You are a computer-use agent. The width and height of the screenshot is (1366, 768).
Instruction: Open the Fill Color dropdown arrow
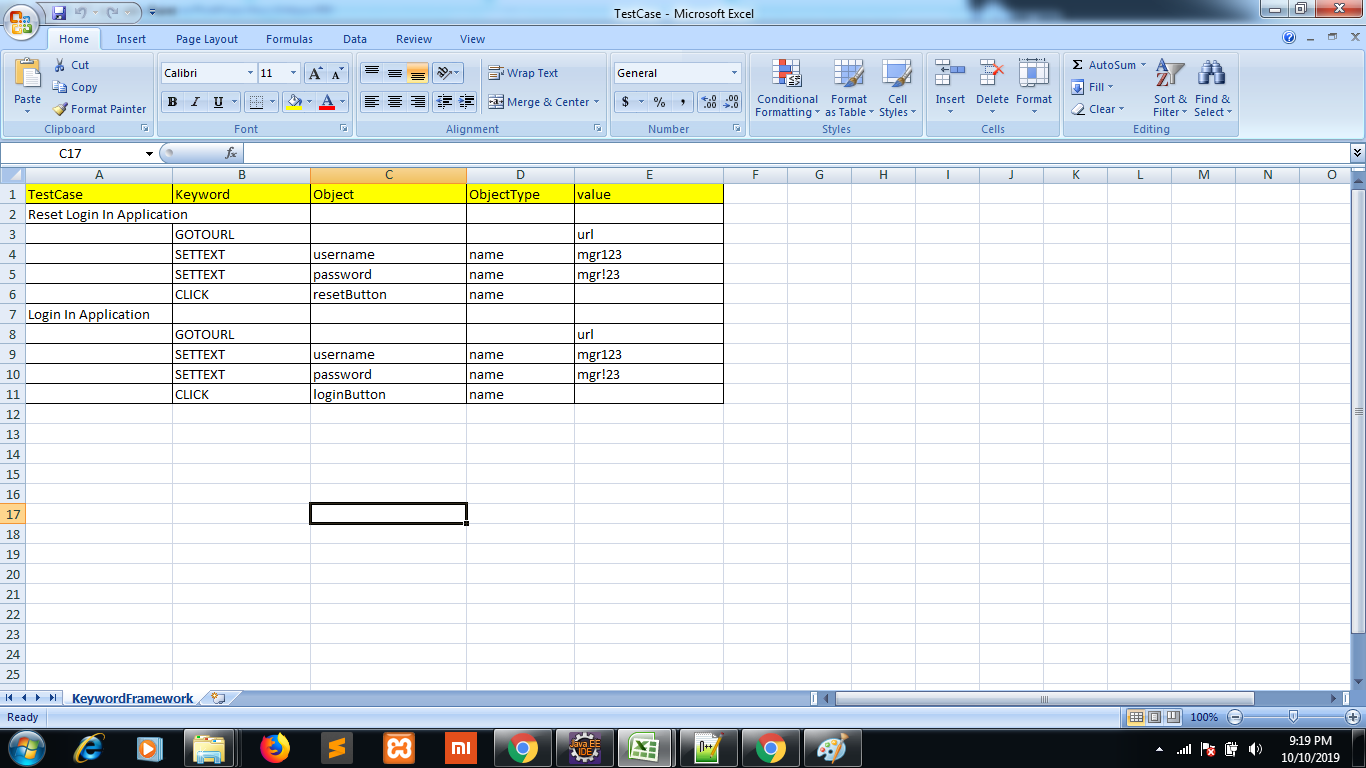point(310,101)
